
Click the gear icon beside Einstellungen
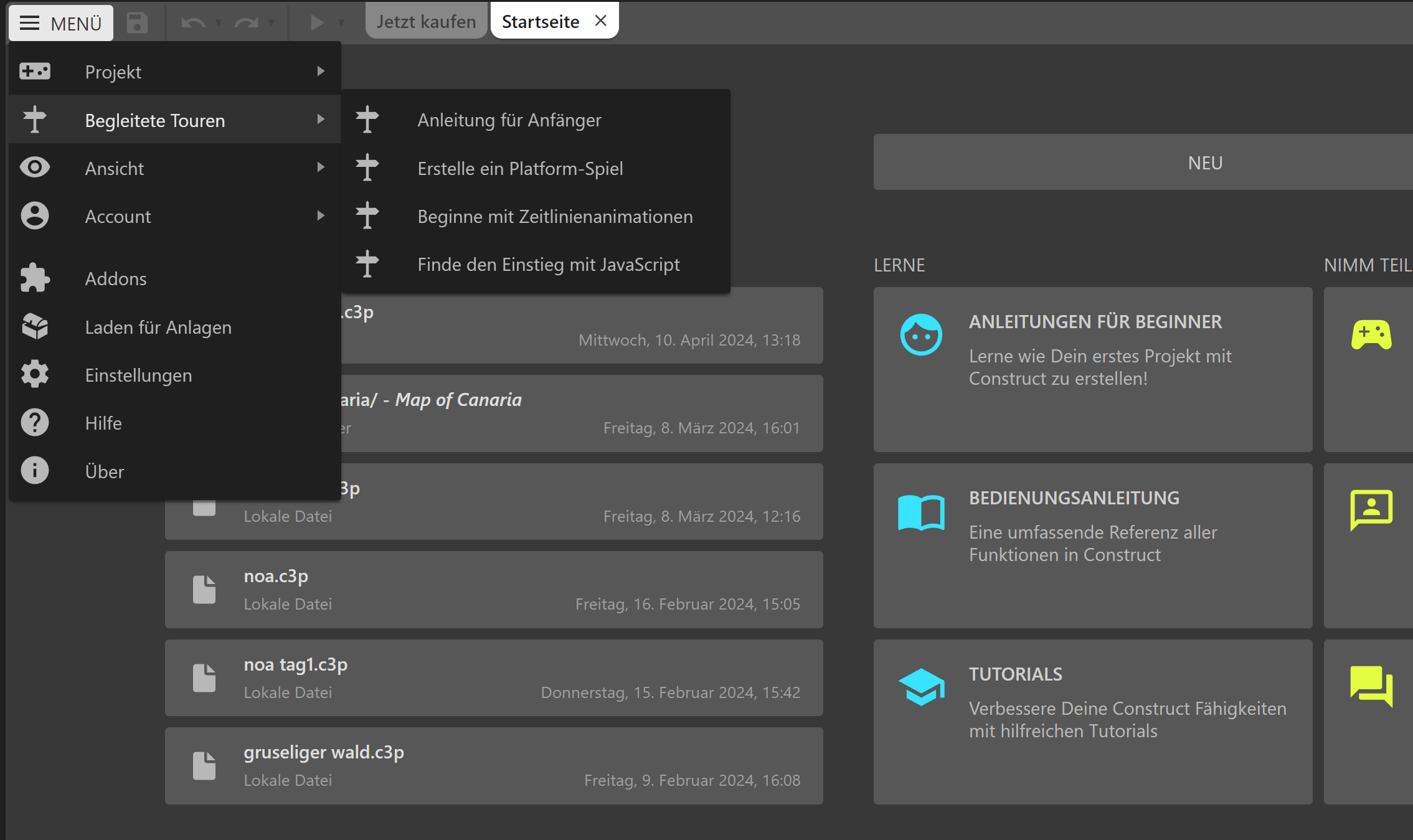35,374
